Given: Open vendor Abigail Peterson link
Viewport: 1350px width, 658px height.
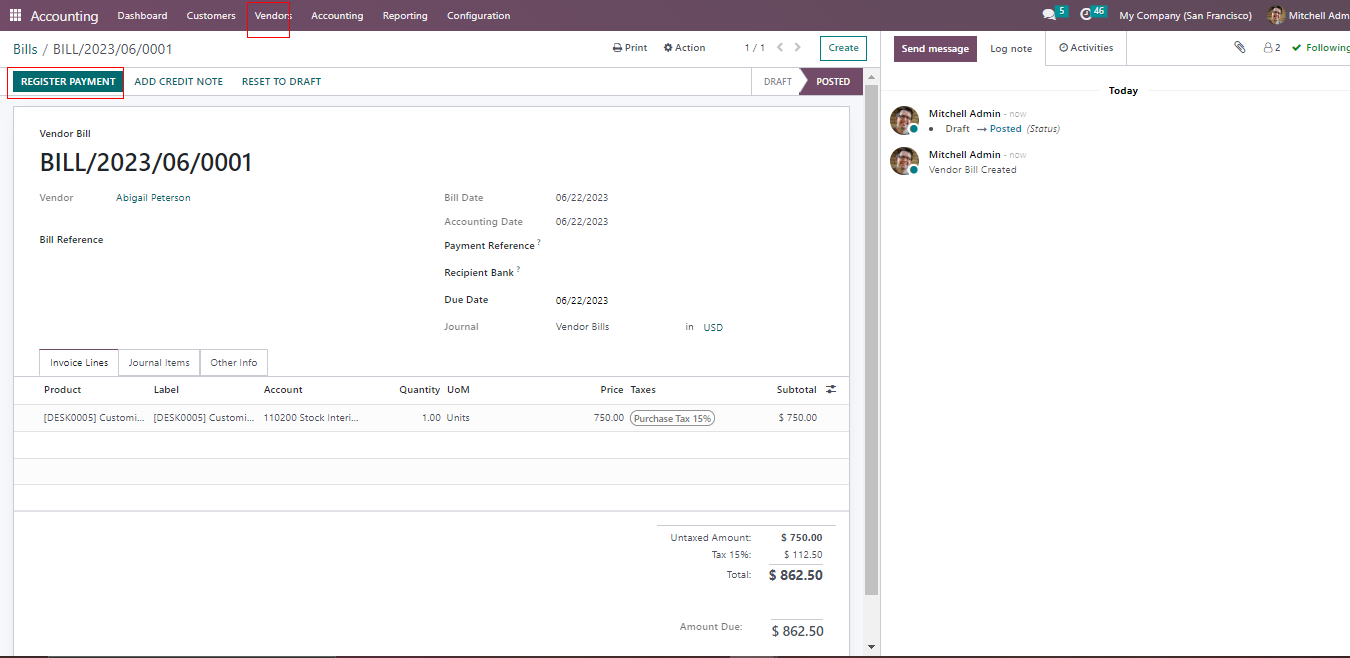Looking at the screenshot, I should (153, 198).
